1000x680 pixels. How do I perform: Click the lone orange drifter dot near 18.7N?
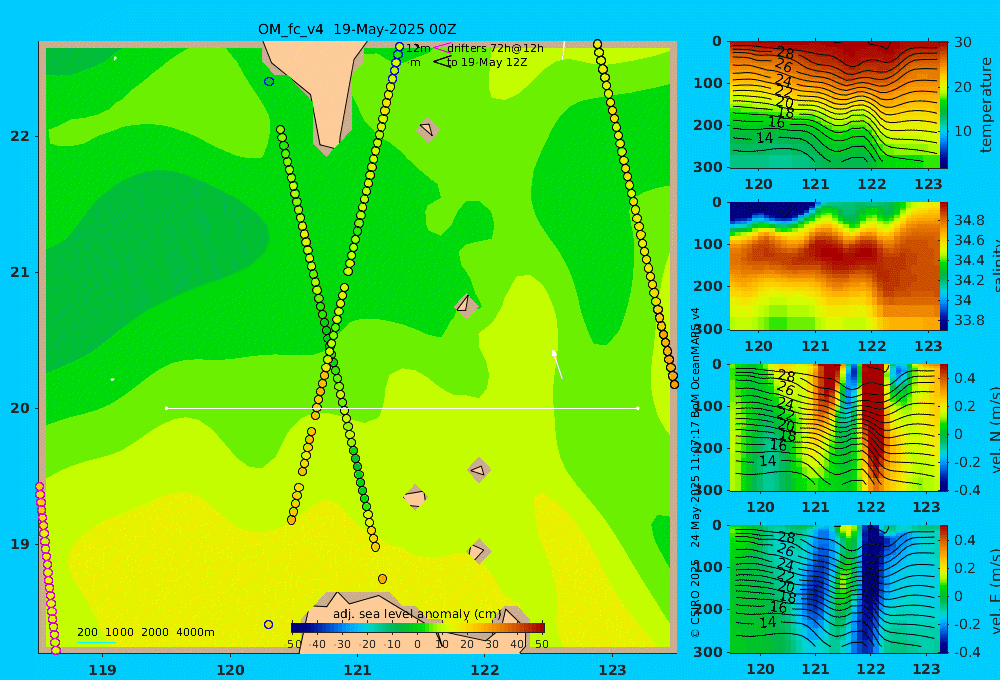(x=382, y=579)
